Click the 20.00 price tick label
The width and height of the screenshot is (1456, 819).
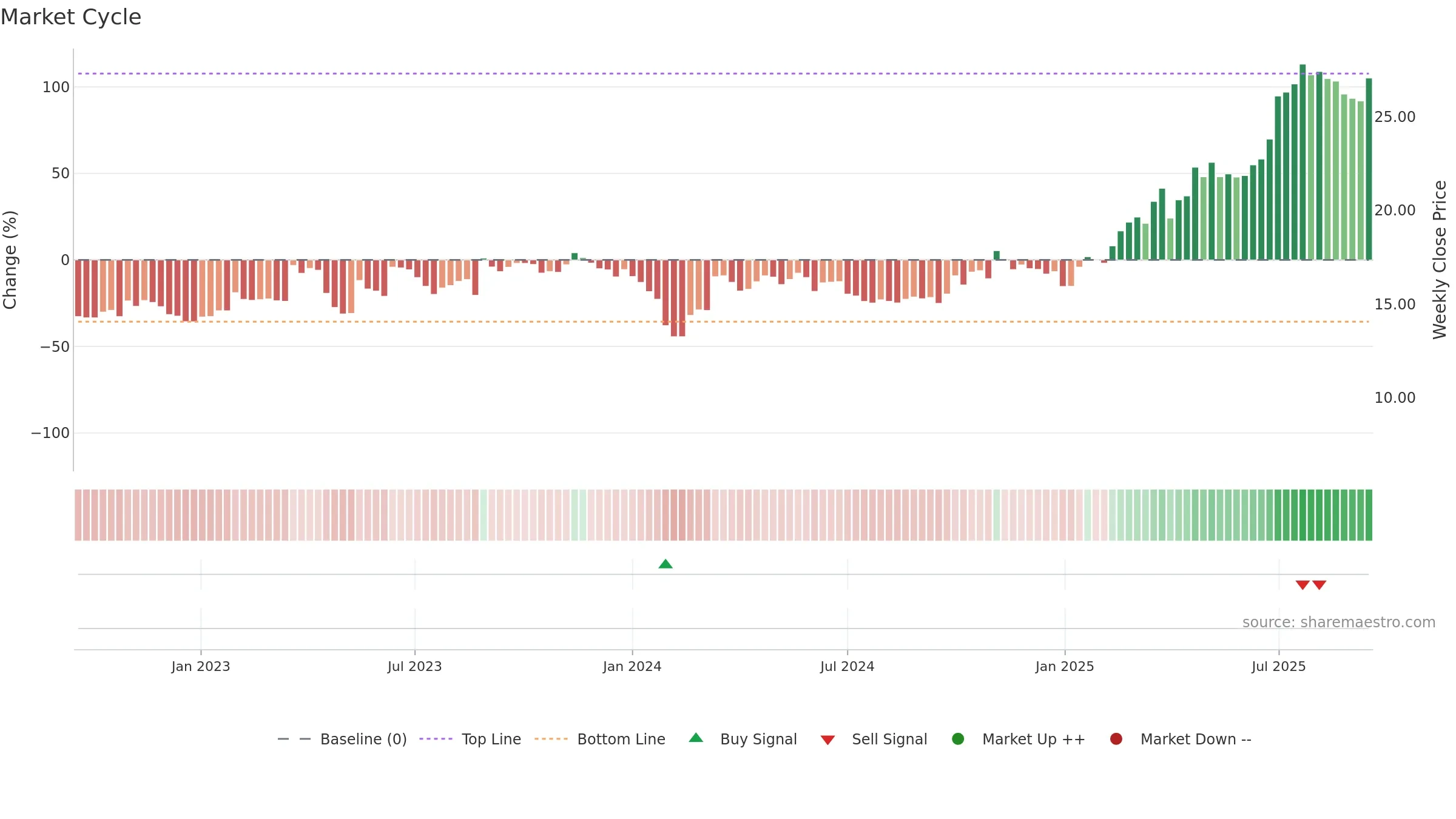pyautogui.click(x=1395, y=211)
